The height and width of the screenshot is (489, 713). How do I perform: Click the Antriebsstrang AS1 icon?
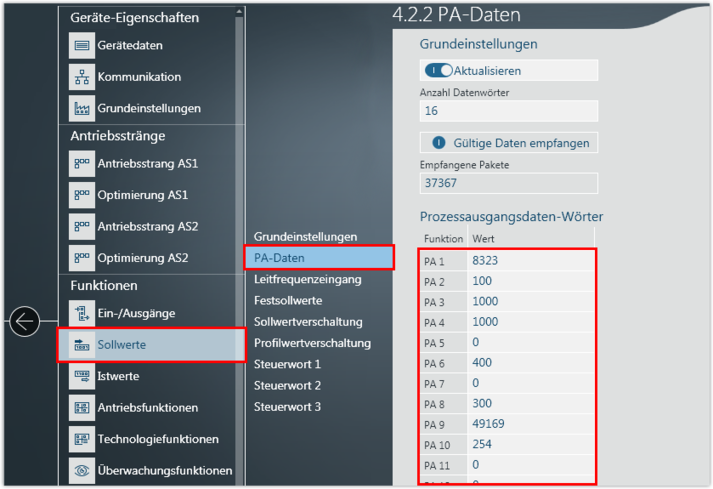pos(81,163)
